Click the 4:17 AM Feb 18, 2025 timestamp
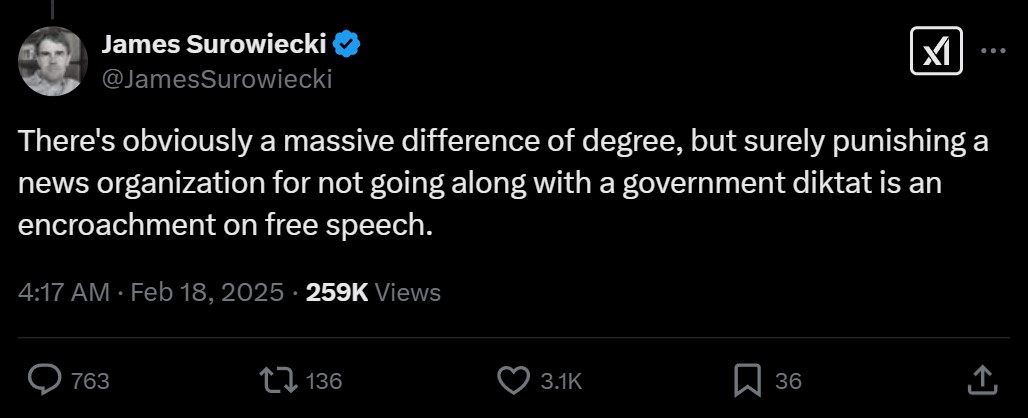1028x418 pixels. click(x=150, y=292)
